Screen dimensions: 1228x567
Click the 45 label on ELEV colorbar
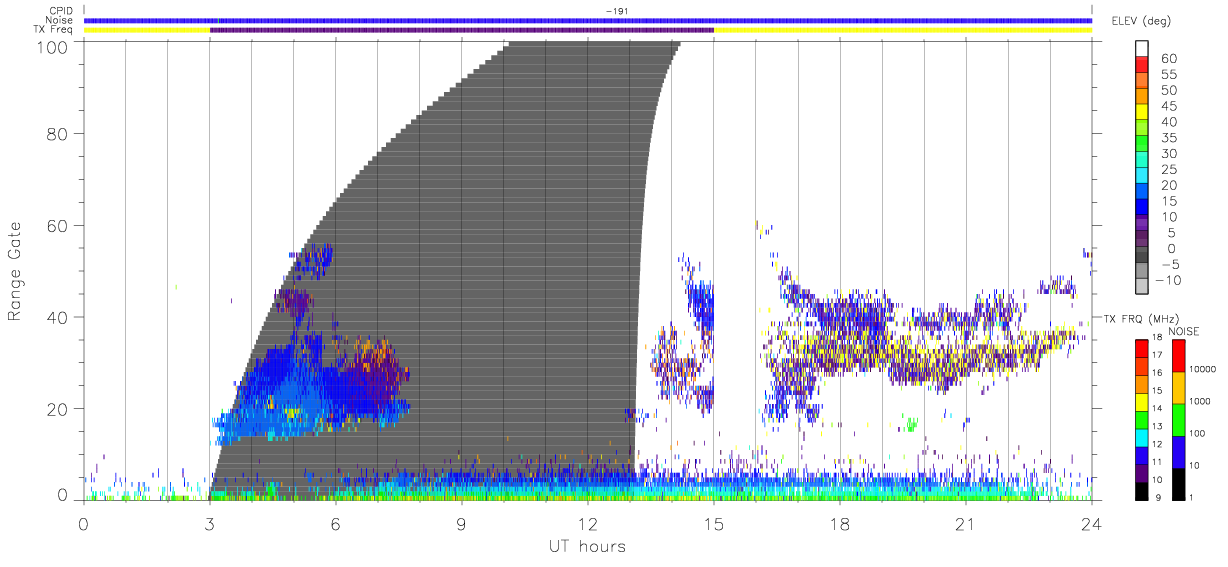1168,106
